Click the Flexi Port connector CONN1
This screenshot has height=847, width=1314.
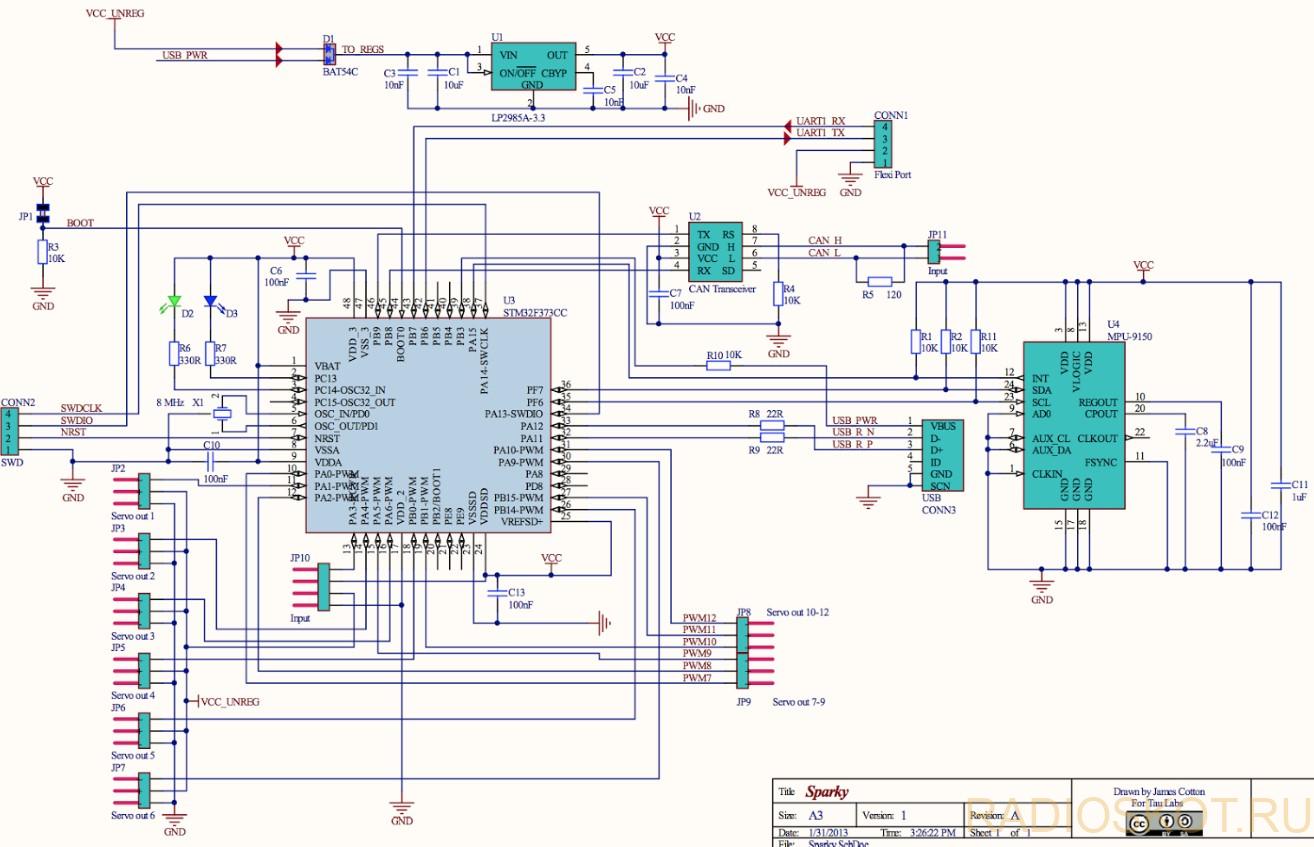pyautogui.click(x=883, y=145)
